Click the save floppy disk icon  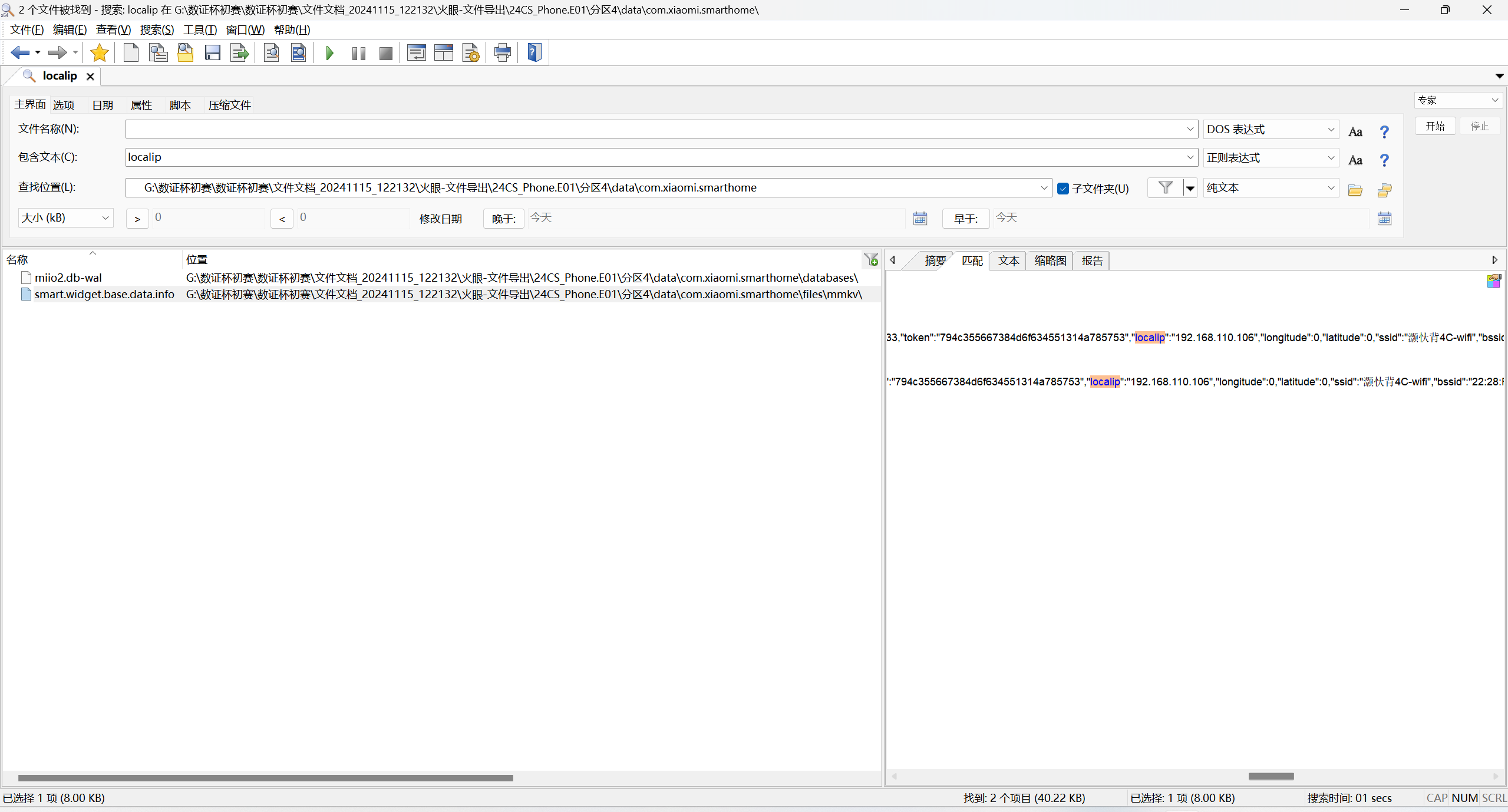tap(212, 53)
